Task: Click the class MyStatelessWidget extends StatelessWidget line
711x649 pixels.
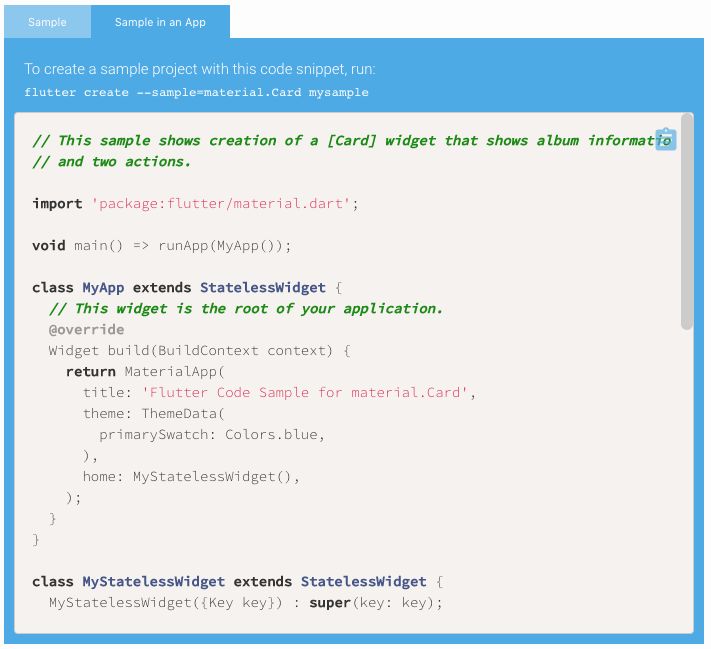Action: tap(238, 581)
